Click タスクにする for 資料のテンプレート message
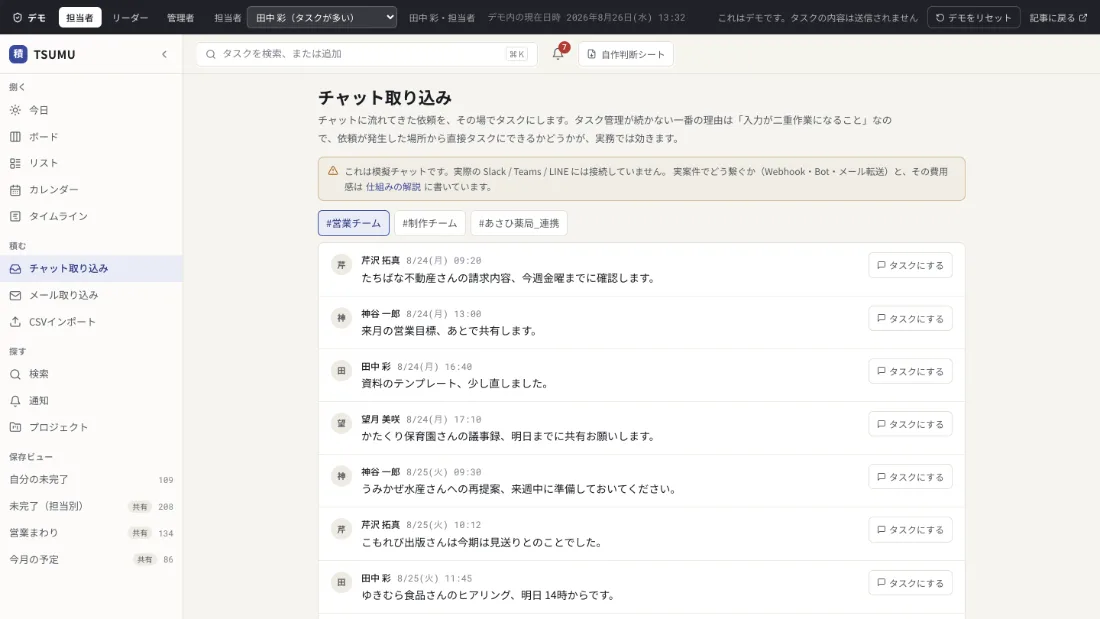The image size is (1100, 619). point(910,371)
